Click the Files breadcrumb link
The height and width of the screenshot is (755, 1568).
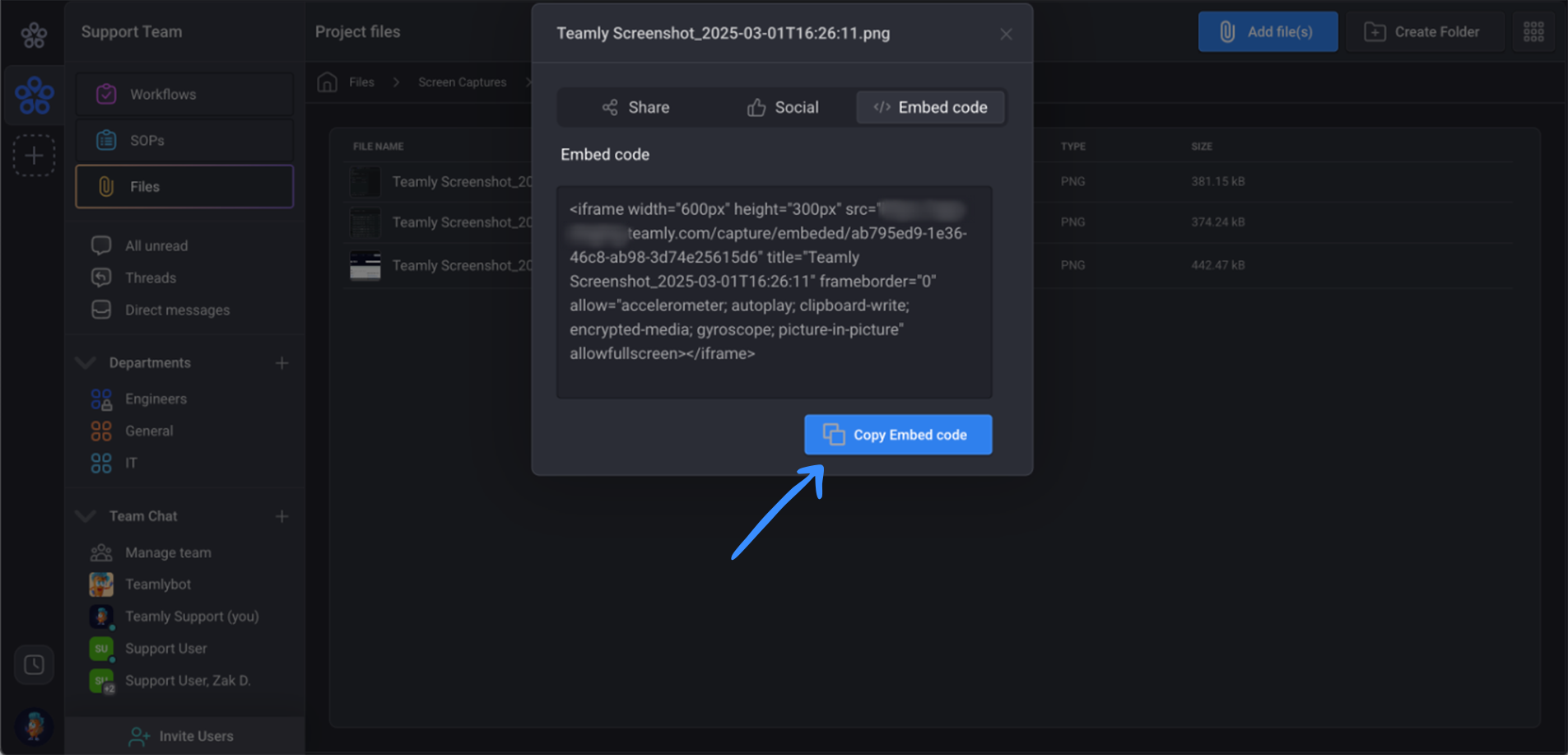361,82
